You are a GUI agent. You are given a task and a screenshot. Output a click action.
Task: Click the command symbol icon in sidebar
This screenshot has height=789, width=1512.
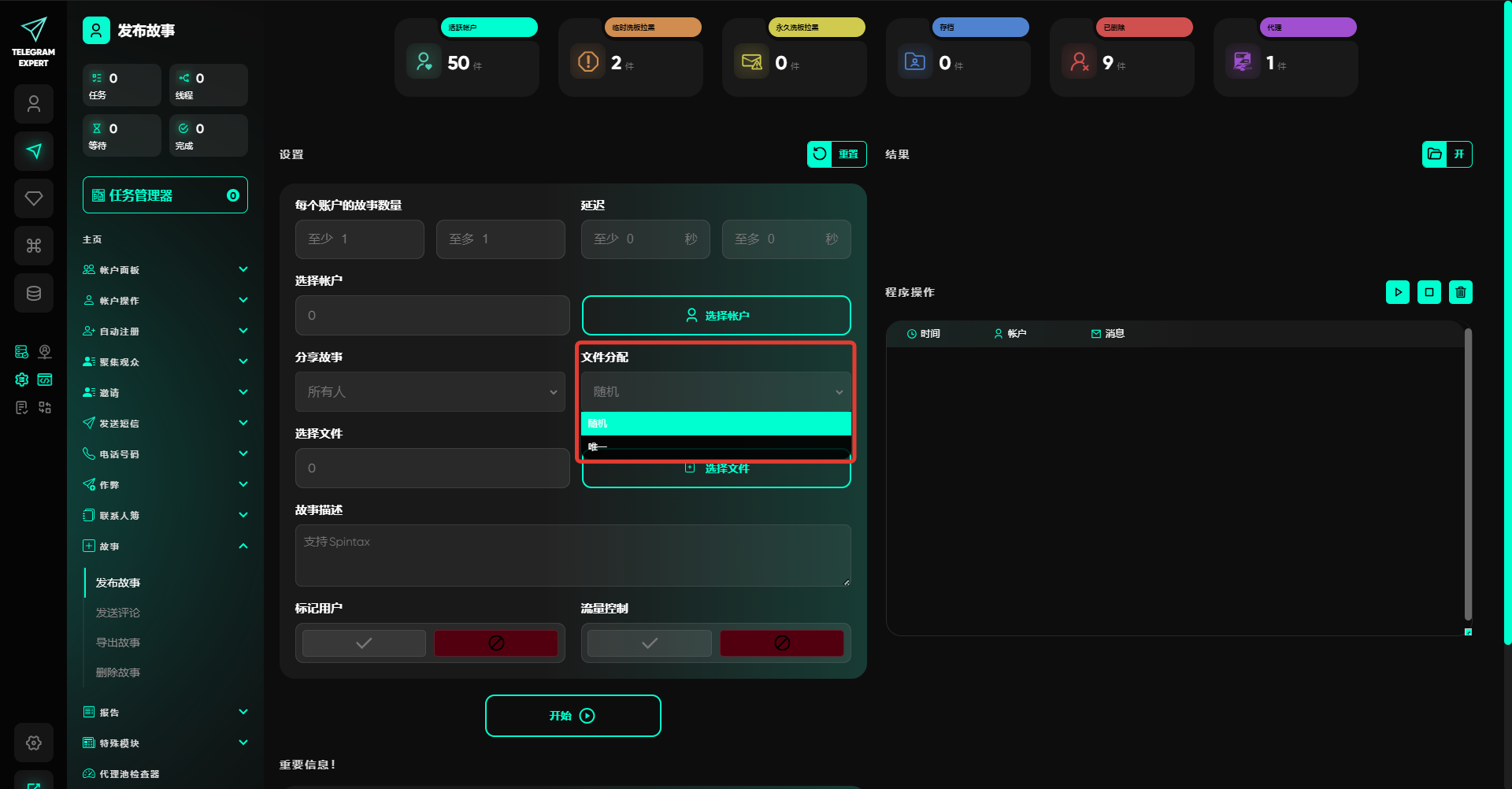pos(34,246)
